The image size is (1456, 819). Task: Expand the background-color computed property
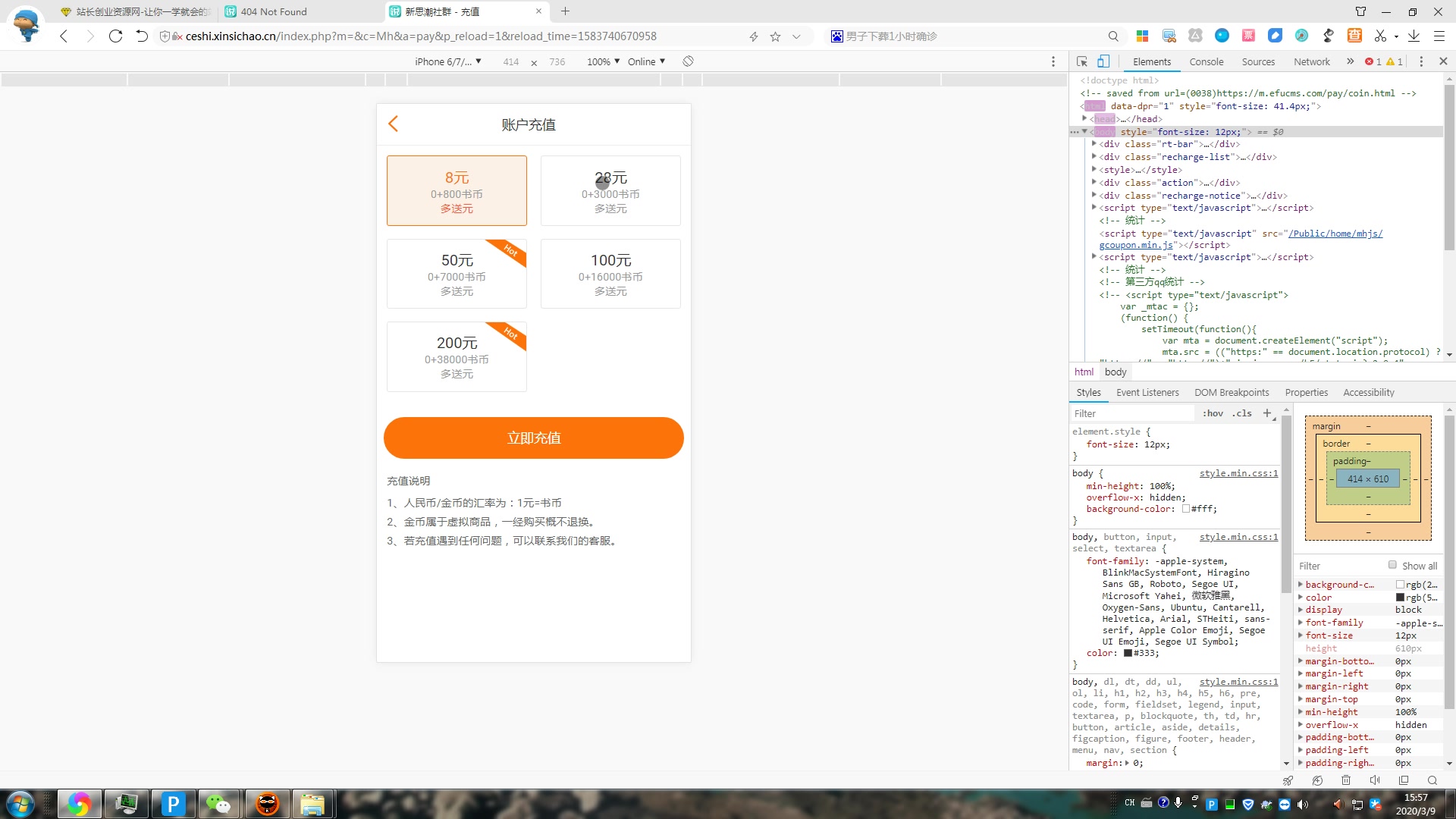point(1301,585)
